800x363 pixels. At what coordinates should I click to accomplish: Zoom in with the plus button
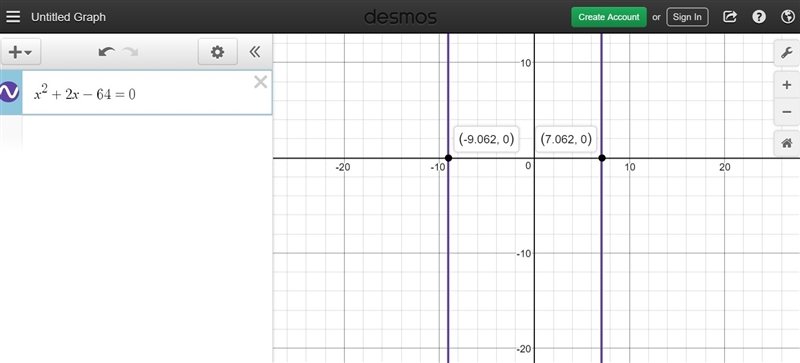click(787, 85)
